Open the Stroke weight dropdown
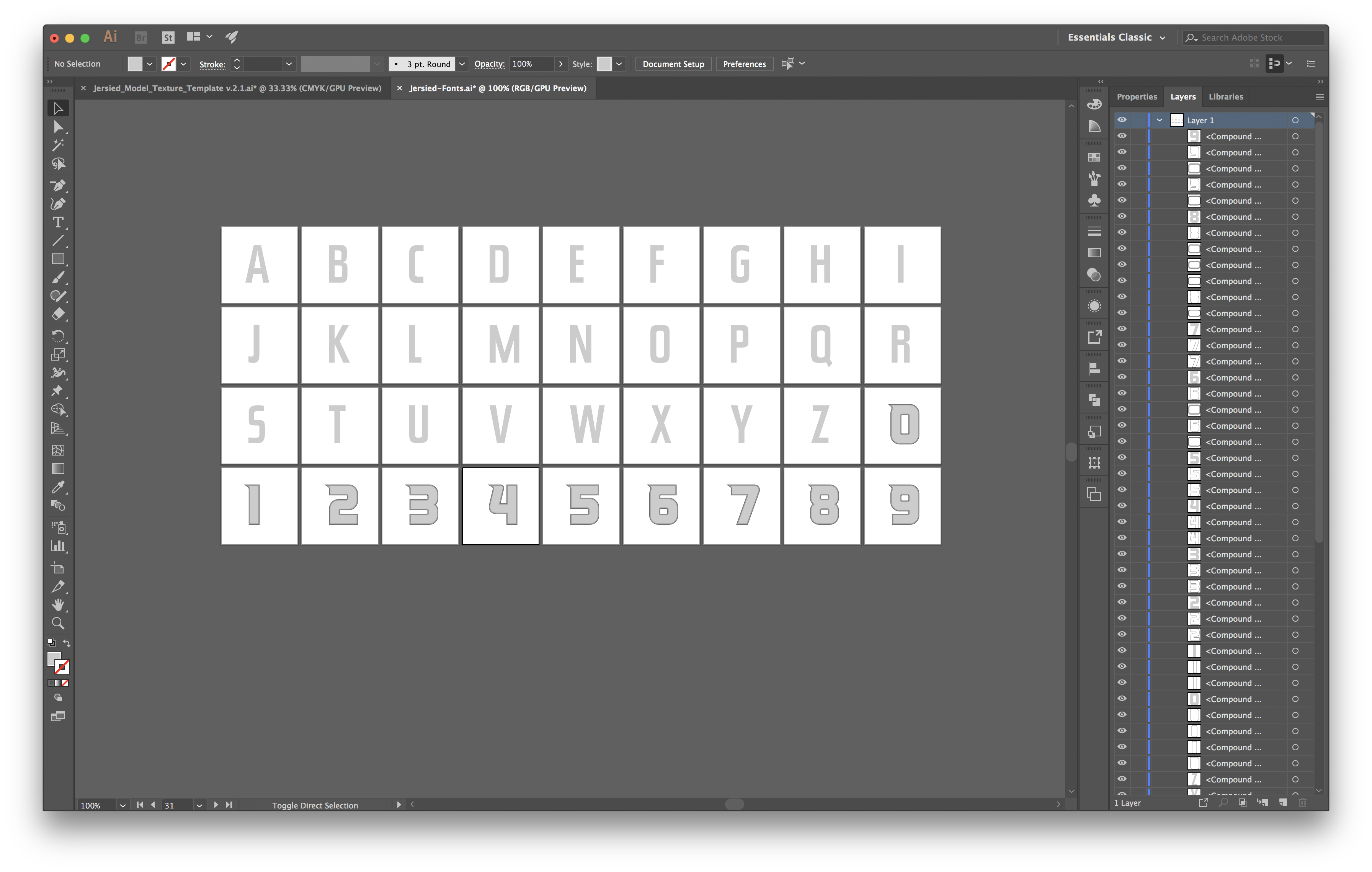1372x872 pixels. point(289,64)
